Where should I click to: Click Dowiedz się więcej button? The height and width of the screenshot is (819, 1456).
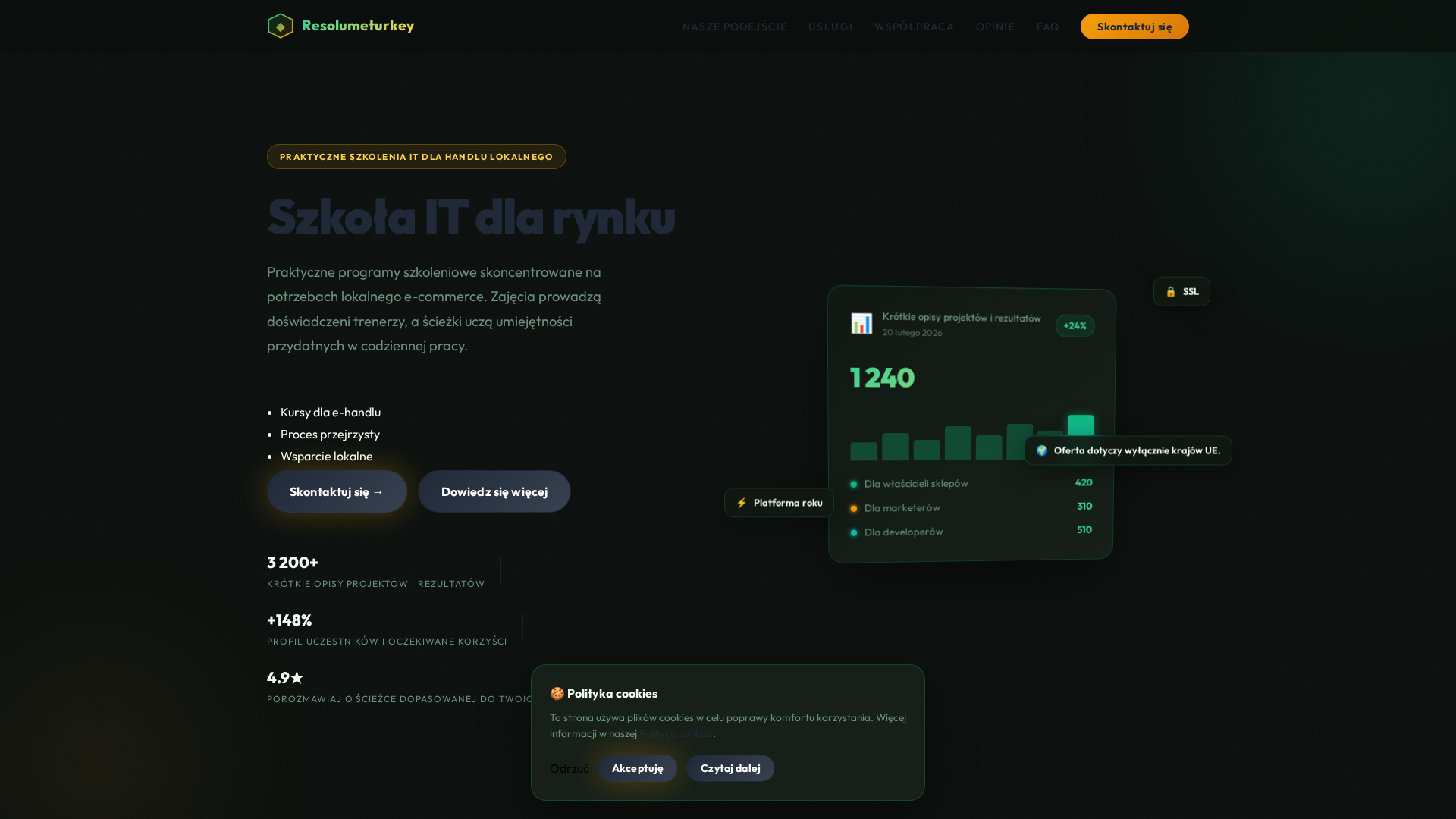point(494,491)
